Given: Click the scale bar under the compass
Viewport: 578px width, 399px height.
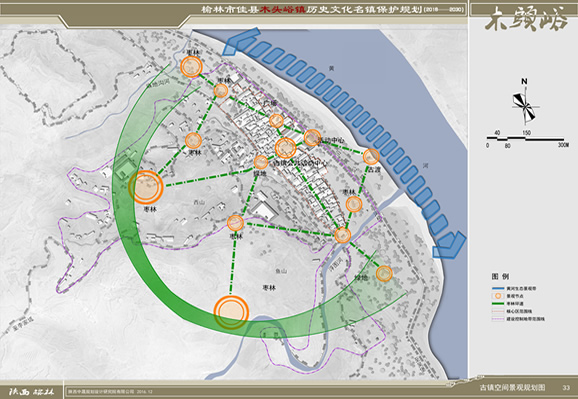Looking at the screenshot, I should [527, 139].
